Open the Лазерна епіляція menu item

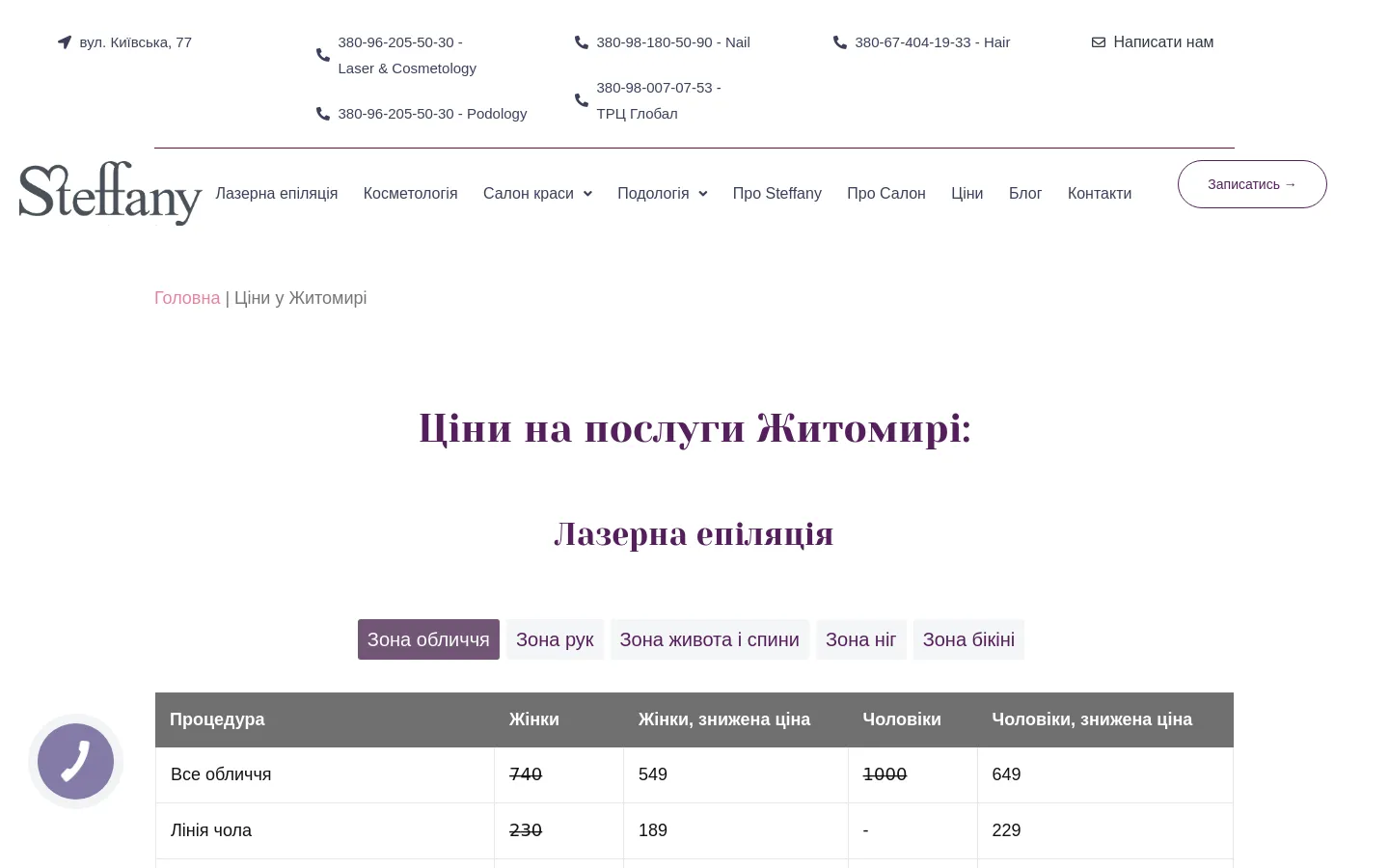click(x=277, y=193)
